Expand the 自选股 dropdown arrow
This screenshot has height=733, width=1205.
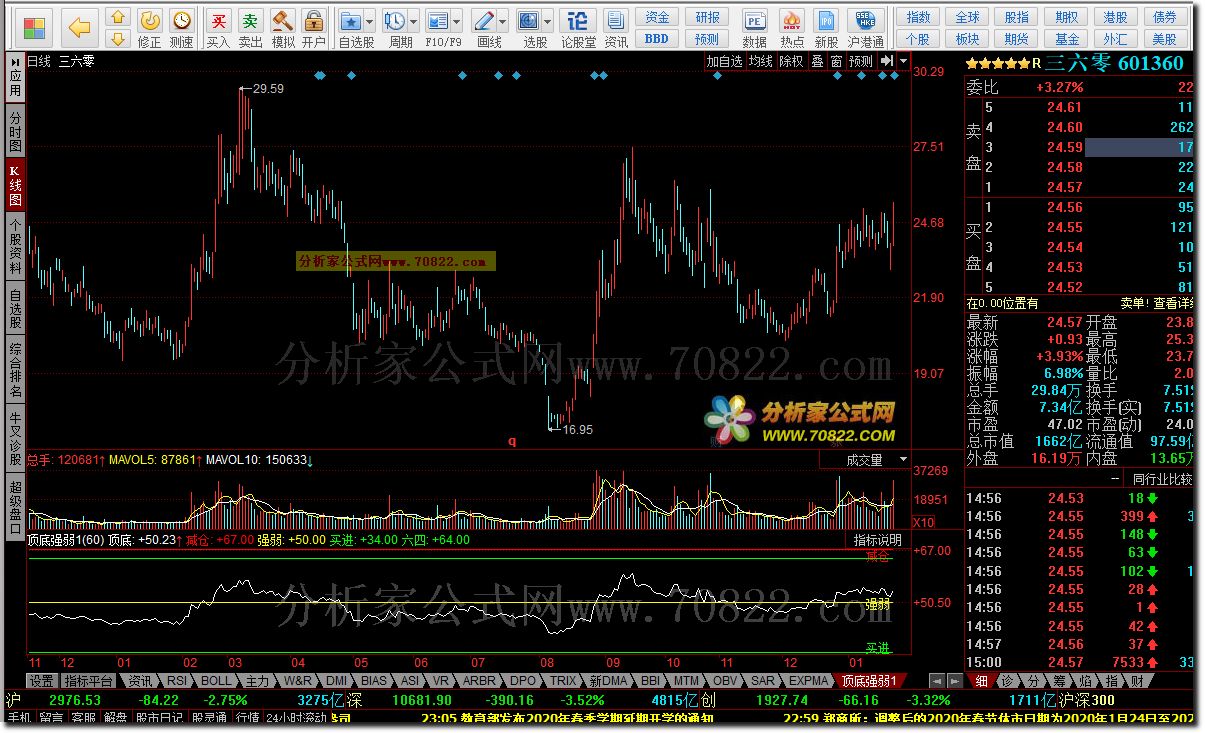370,21
